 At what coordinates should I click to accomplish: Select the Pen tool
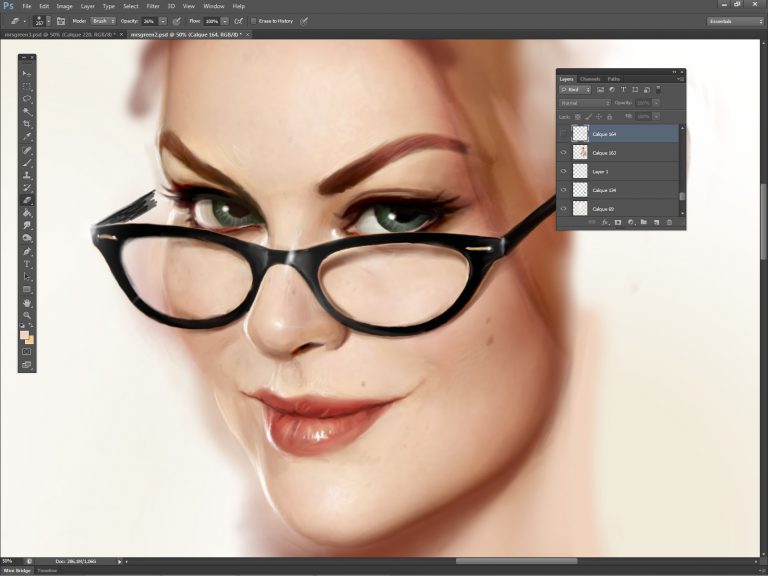tap(27, 252)
